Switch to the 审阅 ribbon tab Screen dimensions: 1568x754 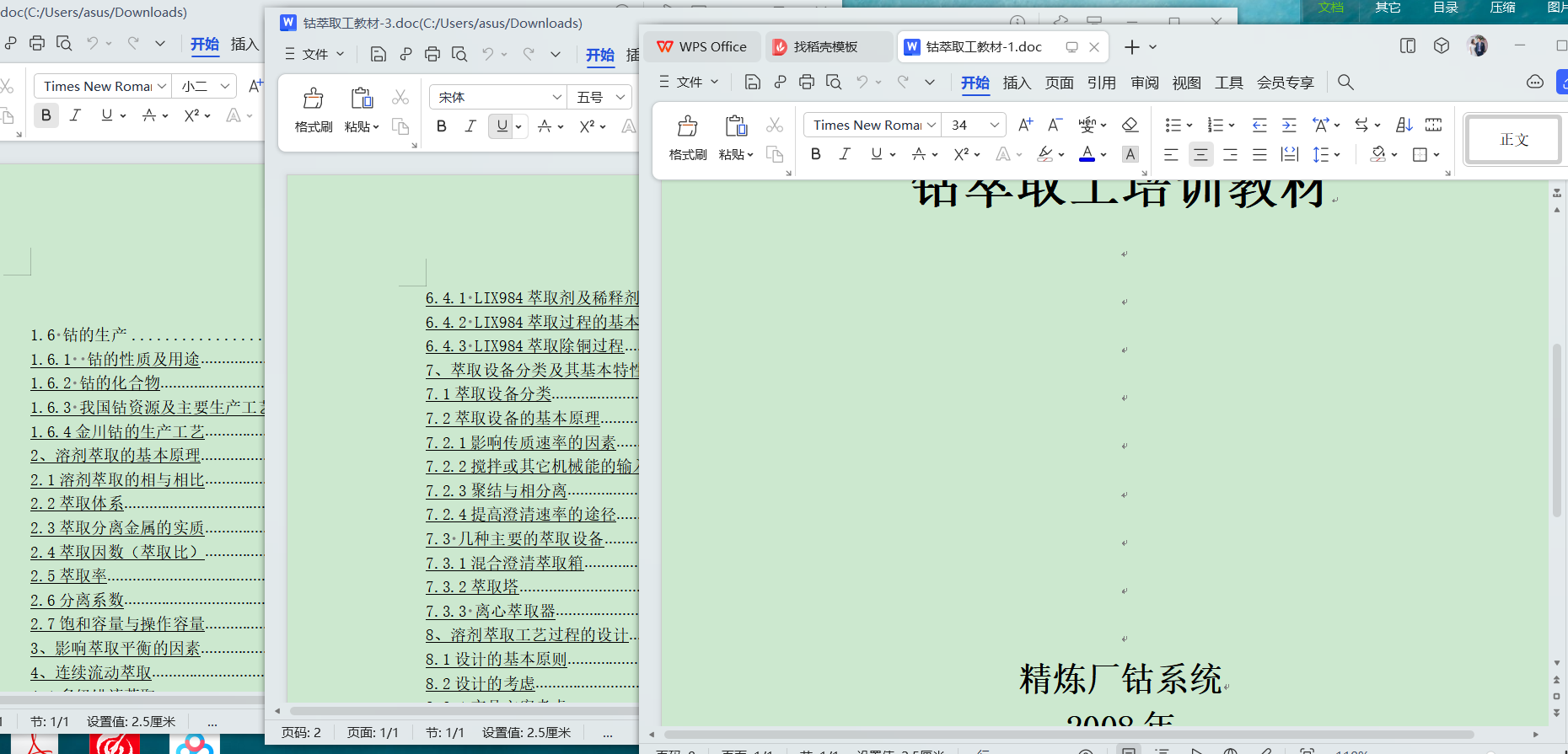pyautogui.click(x=1144, y=83)
